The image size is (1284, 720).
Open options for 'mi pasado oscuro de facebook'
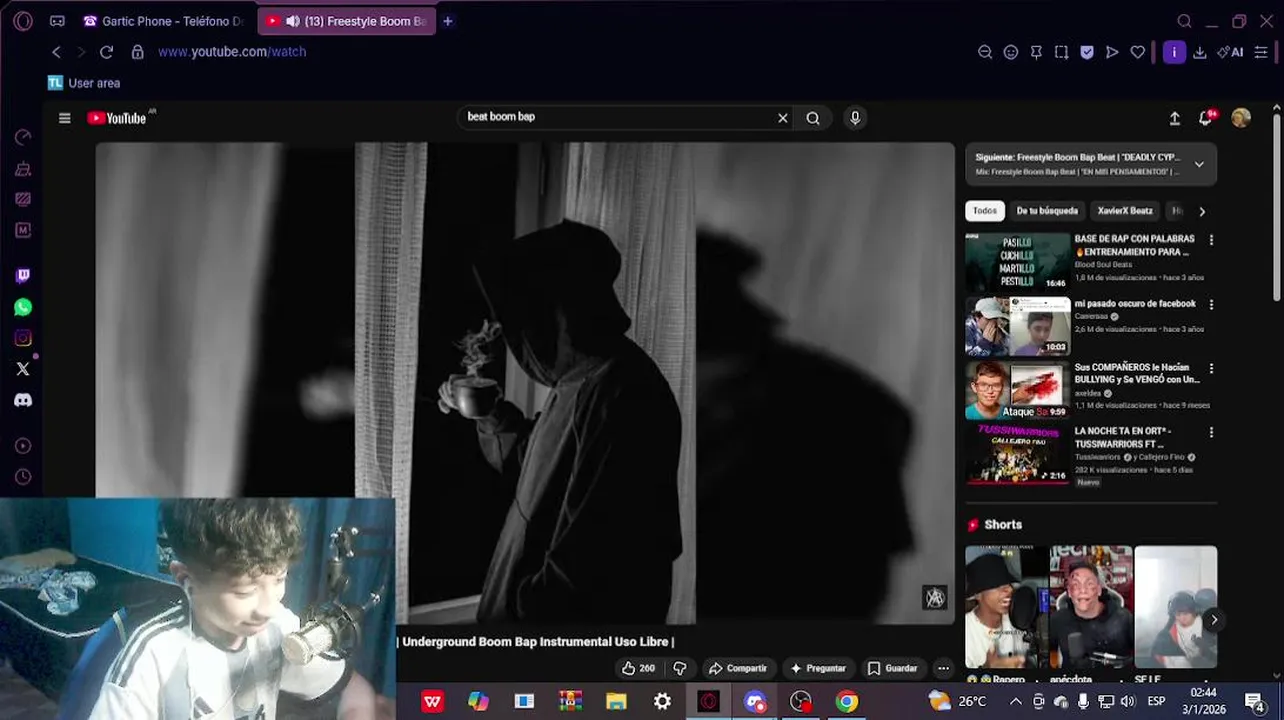1211,304
